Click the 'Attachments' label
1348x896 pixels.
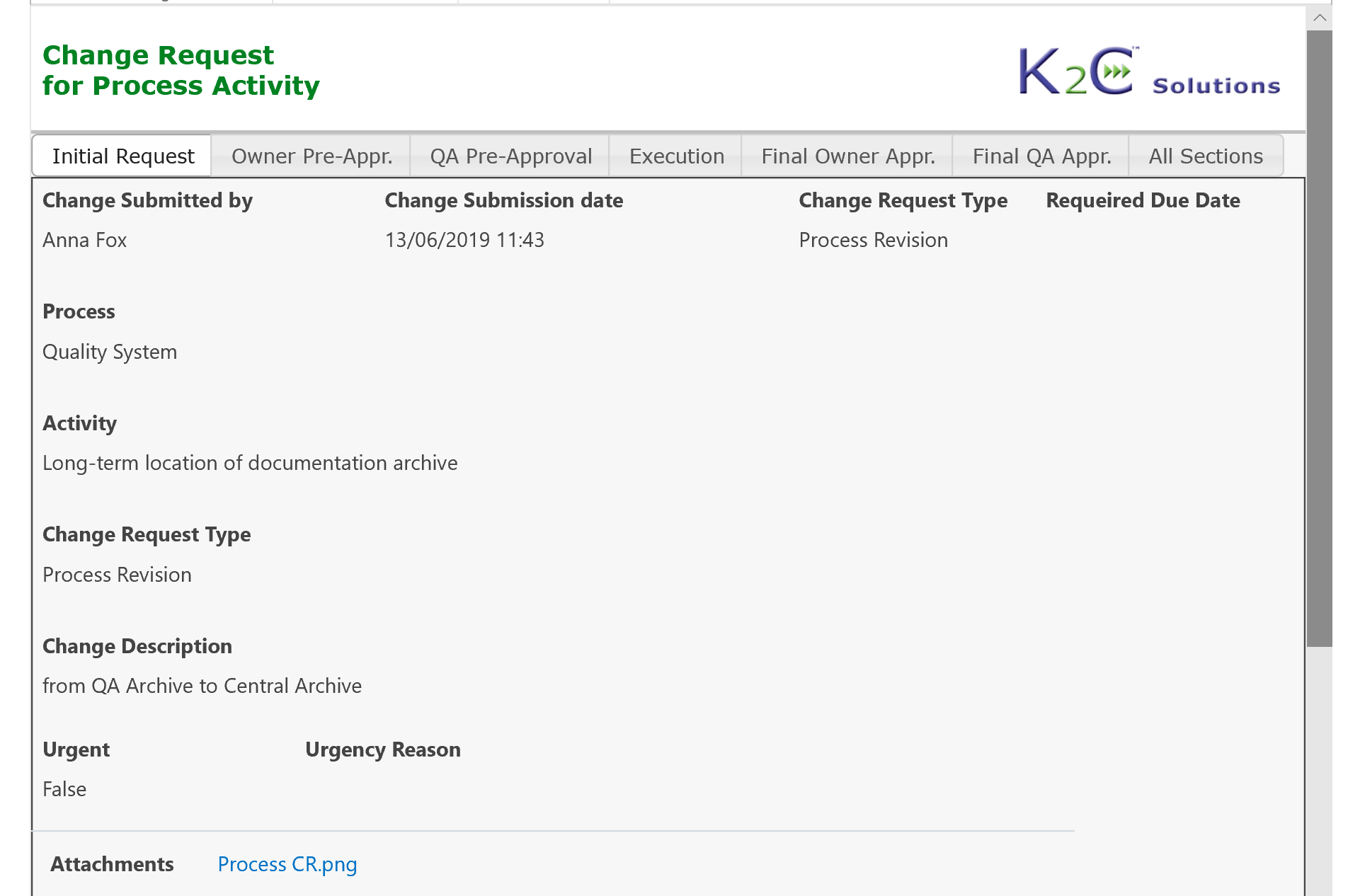point(112,864)
